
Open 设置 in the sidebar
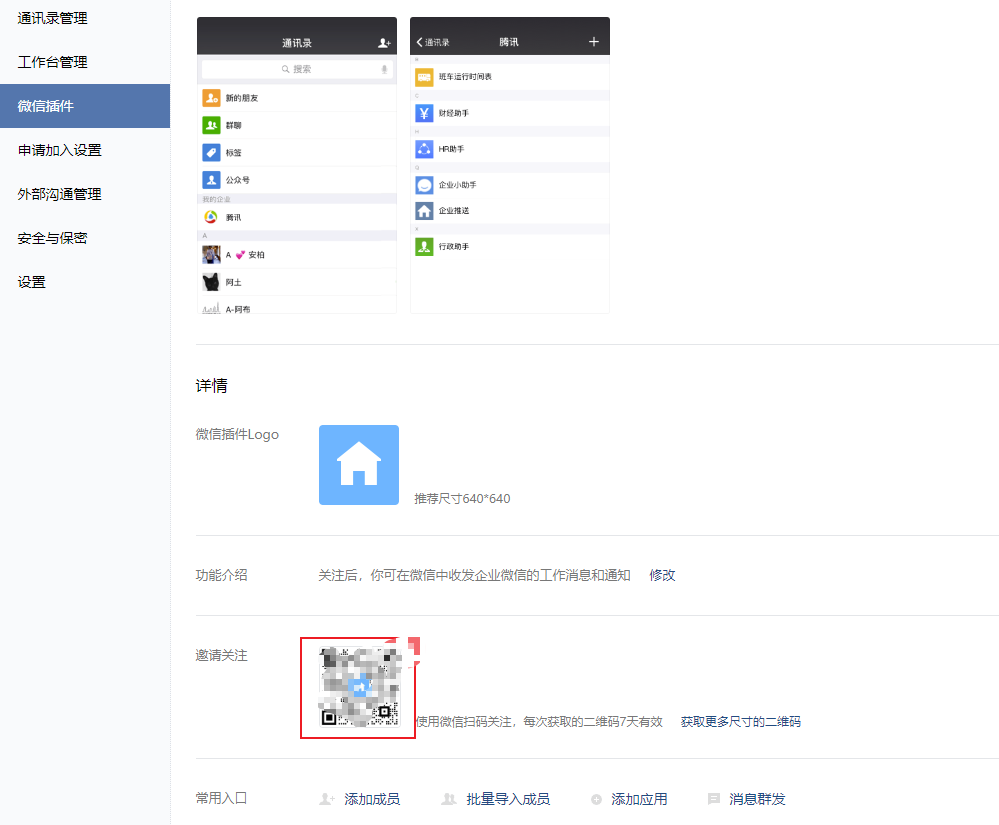pos(31,282)
